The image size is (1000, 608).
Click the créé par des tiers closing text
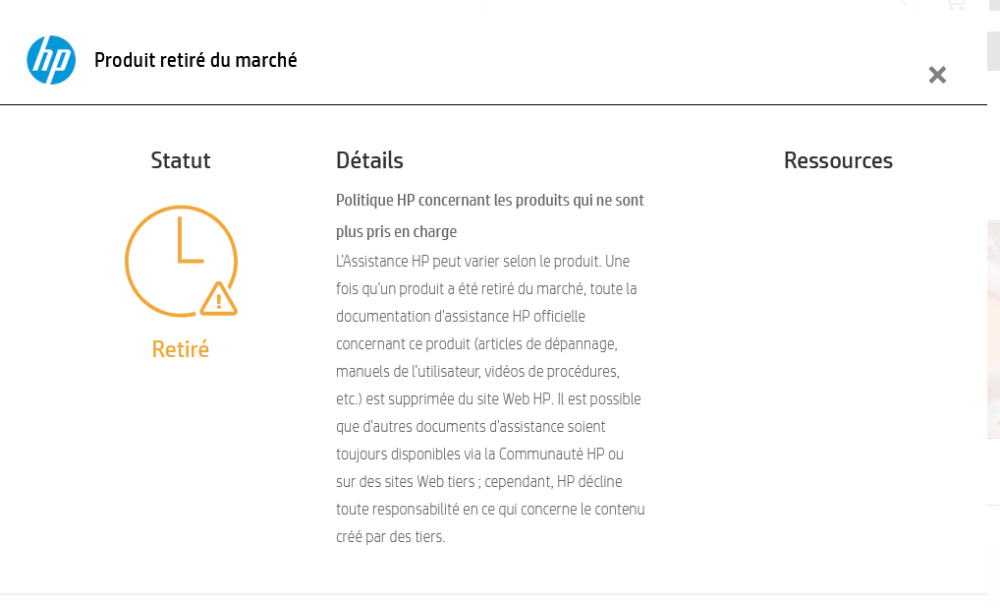(x=390, y=537)
